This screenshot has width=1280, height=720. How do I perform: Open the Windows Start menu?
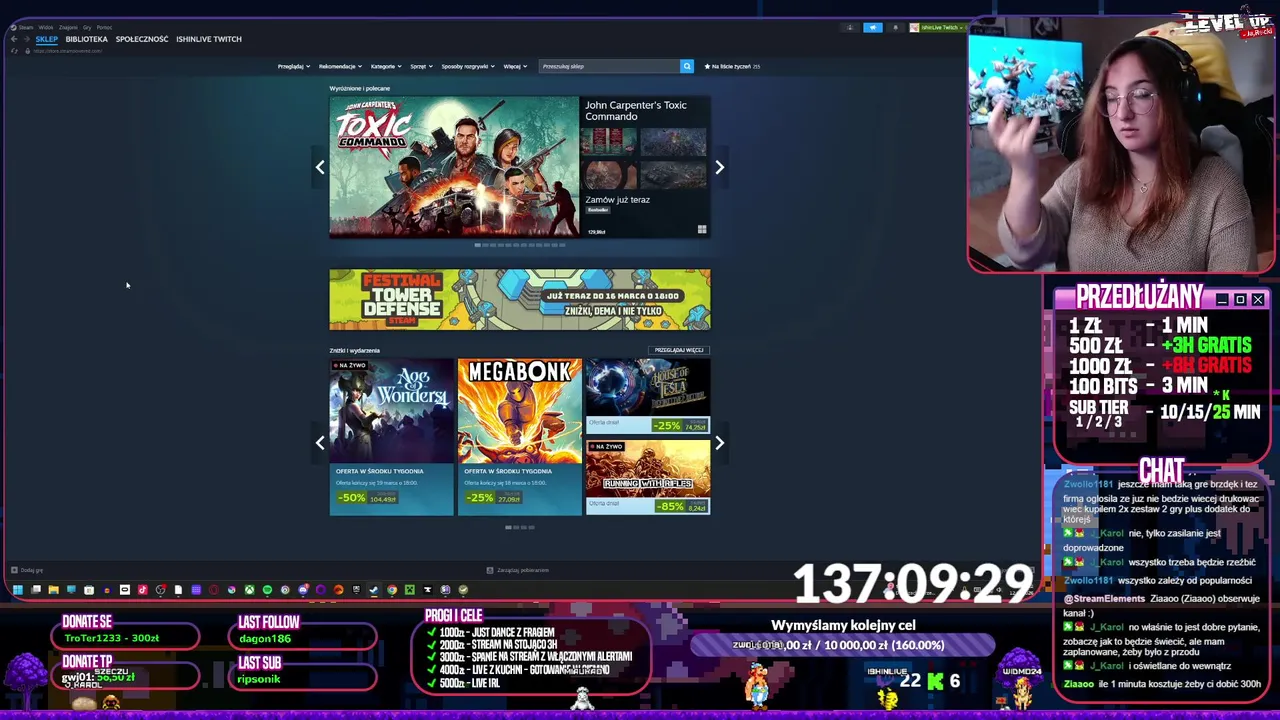18,590
